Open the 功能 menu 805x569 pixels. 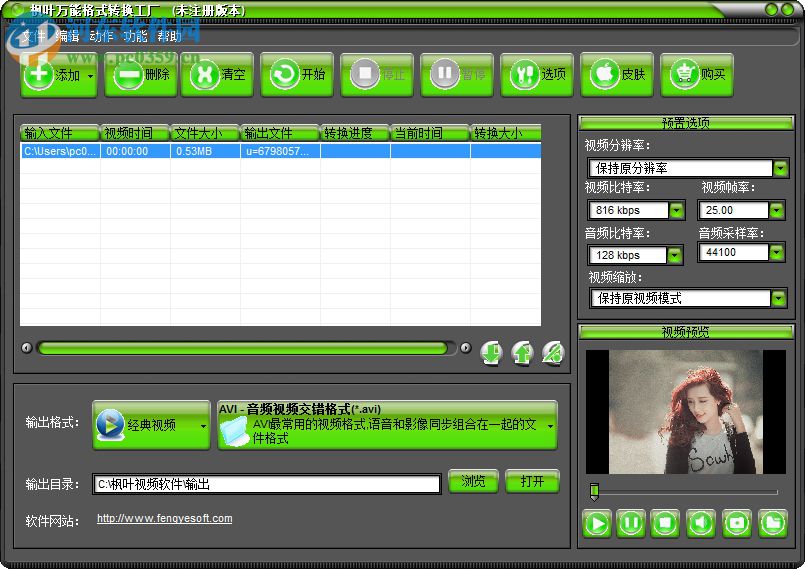point(135,36)
